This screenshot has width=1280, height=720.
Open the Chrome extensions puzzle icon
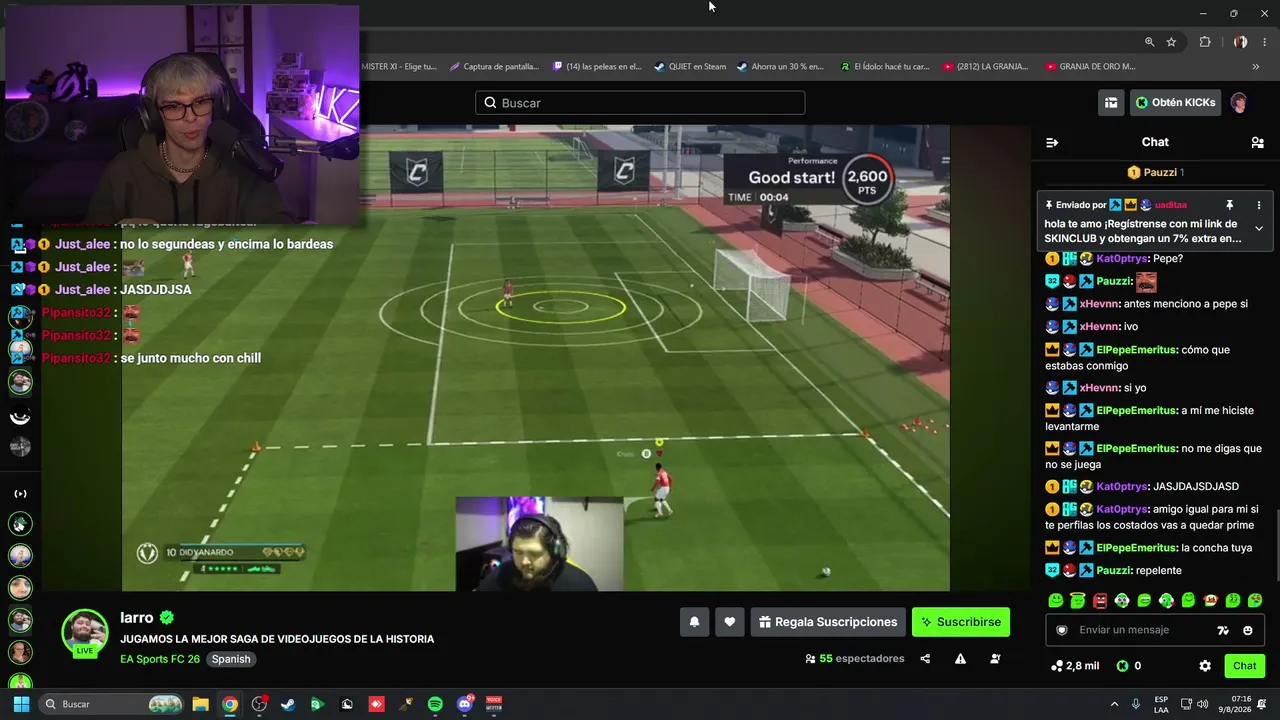click(x=1205, y=42)
